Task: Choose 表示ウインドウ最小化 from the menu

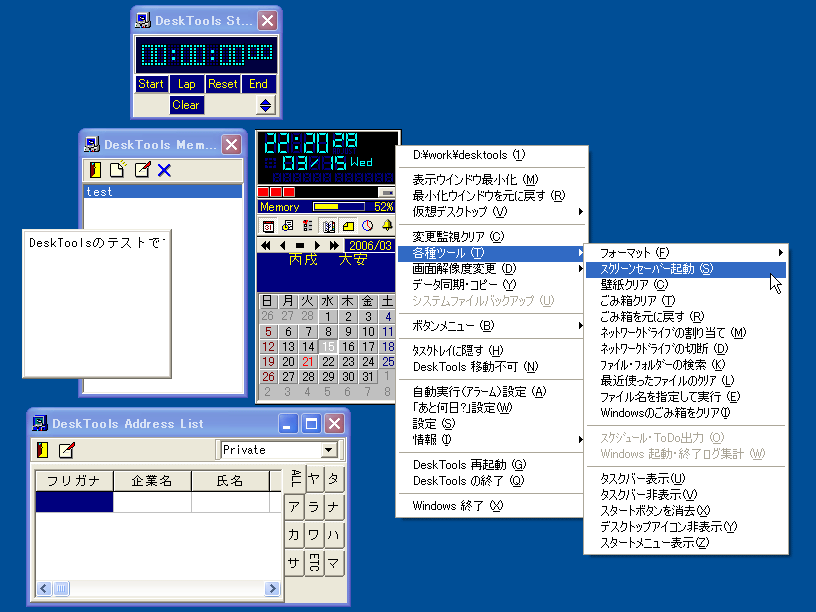Action: [x=491, y=180]
